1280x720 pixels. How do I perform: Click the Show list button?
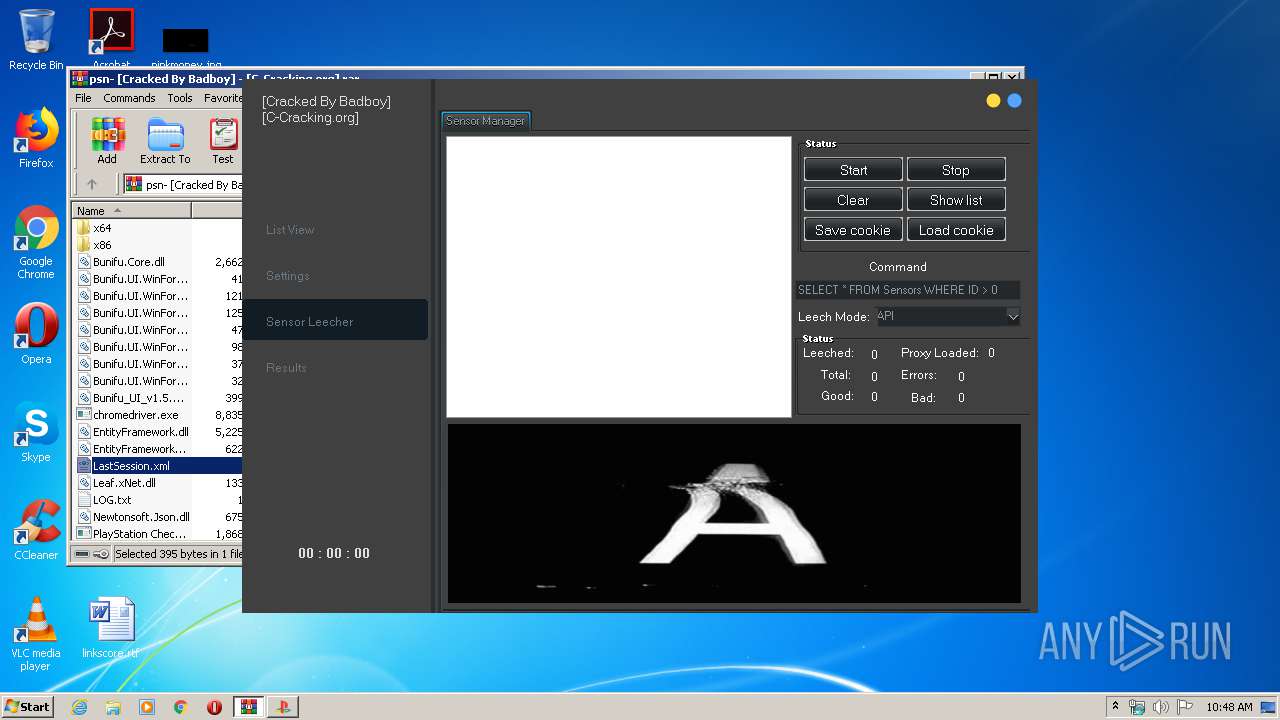[956, 200]
